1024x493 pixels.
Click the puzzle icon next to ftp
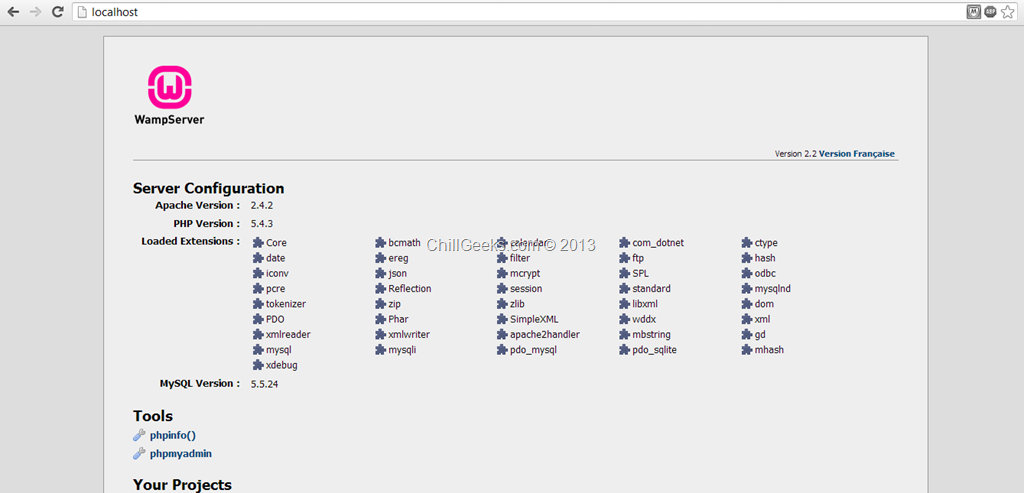click(624, 258)
